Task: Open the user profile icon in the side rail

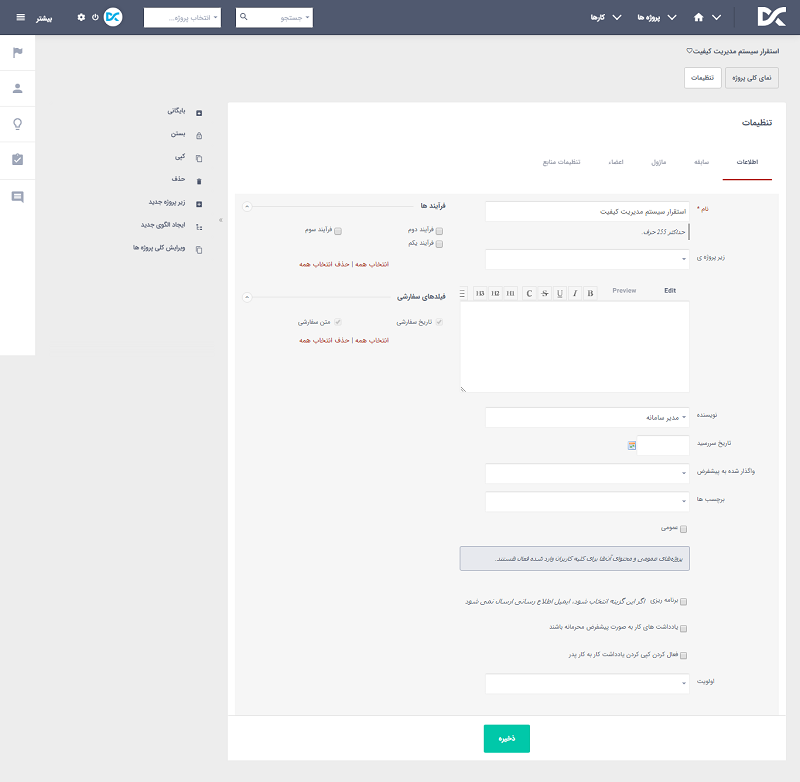Action: 17,88
